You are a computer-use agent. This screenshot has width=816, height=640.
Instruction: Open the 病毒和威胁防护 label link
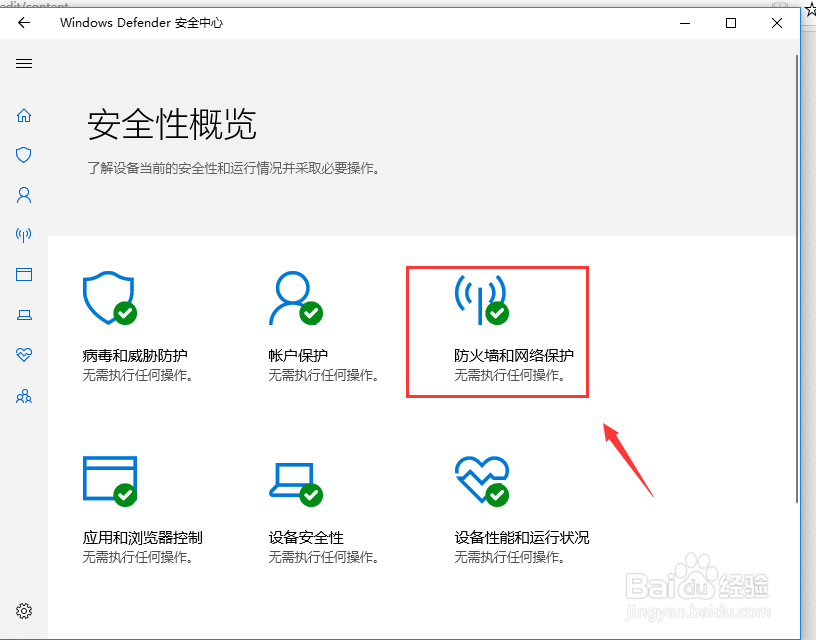(x=135, y=355)
